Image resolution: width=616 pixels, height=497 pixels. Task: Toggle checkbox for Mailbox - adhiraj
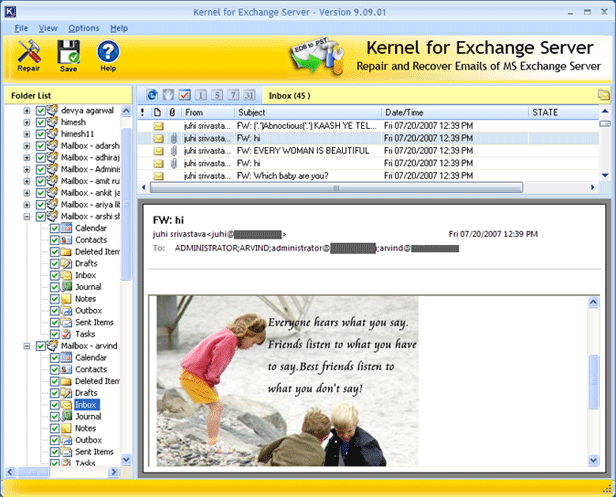click(40, 158)
